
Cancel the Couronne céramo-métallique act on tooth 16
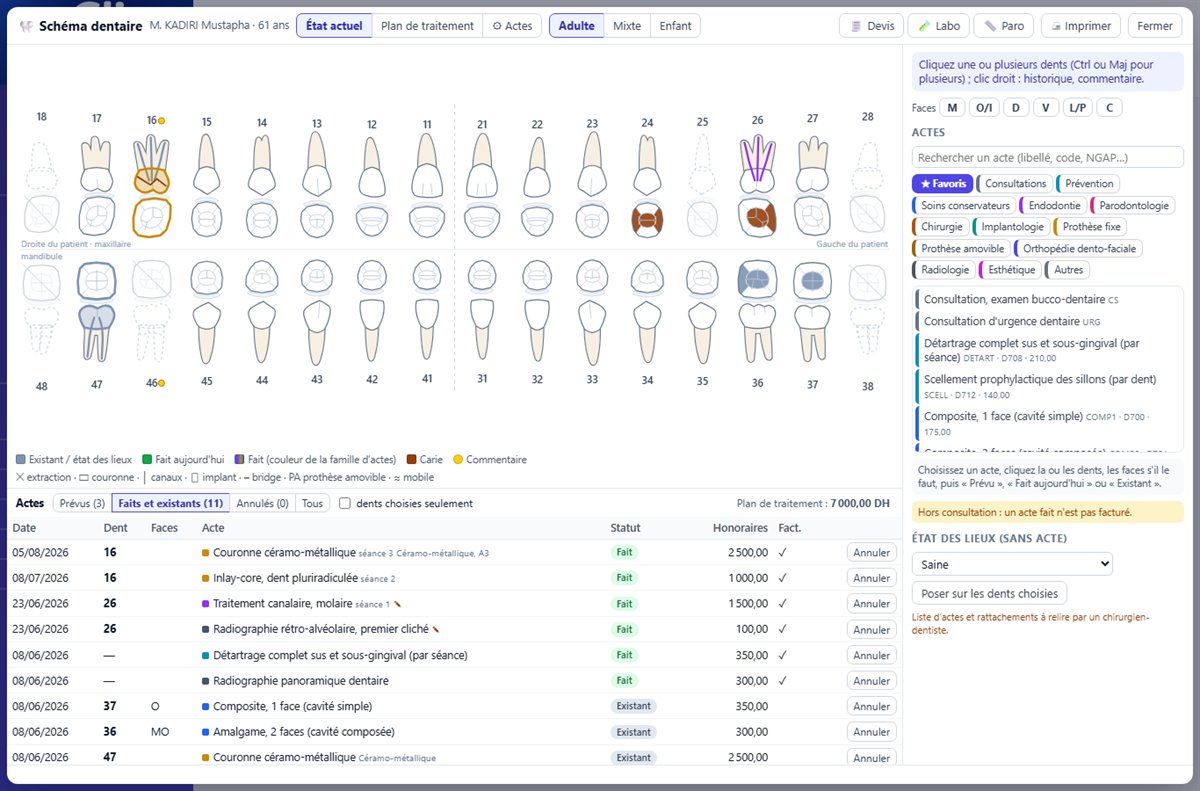(x=872, y=553)
